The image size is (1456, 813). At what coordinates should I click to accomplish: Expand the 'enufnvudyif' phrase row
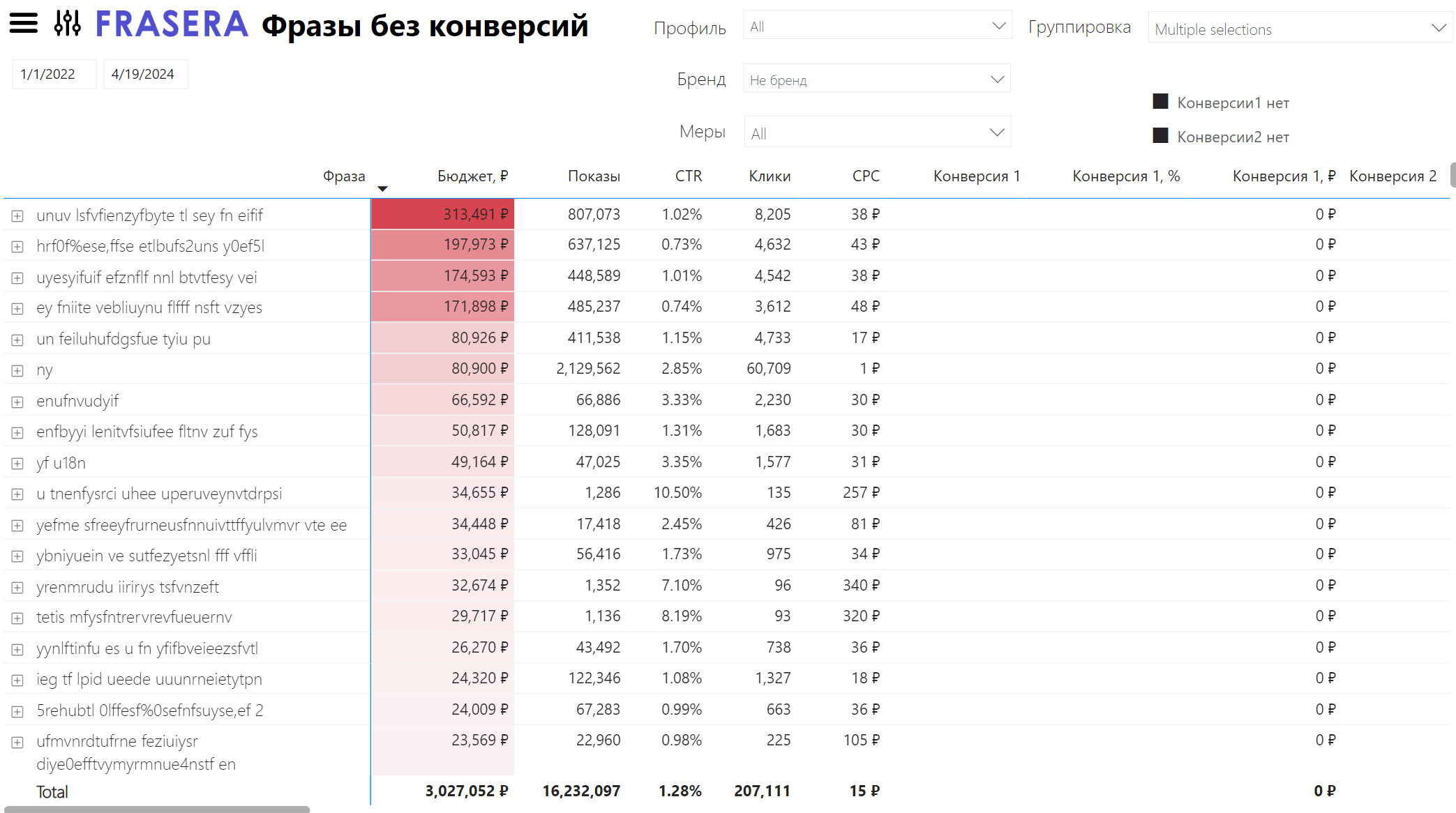tap(17, 402)
